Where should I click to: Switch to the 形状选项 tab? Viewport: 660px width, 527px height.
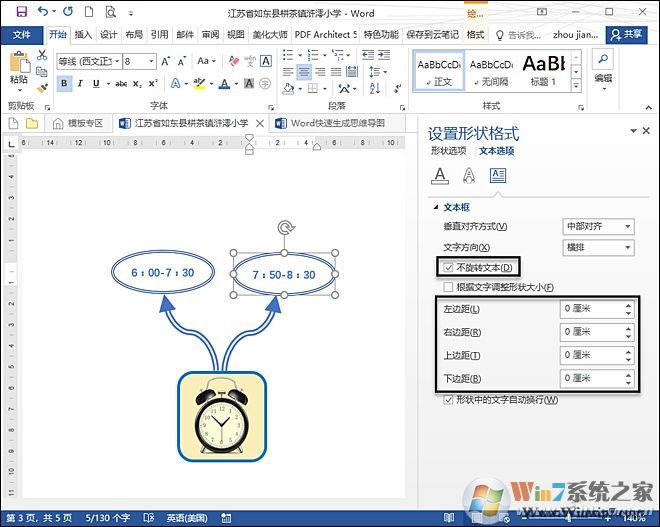[x=448, y=151]
